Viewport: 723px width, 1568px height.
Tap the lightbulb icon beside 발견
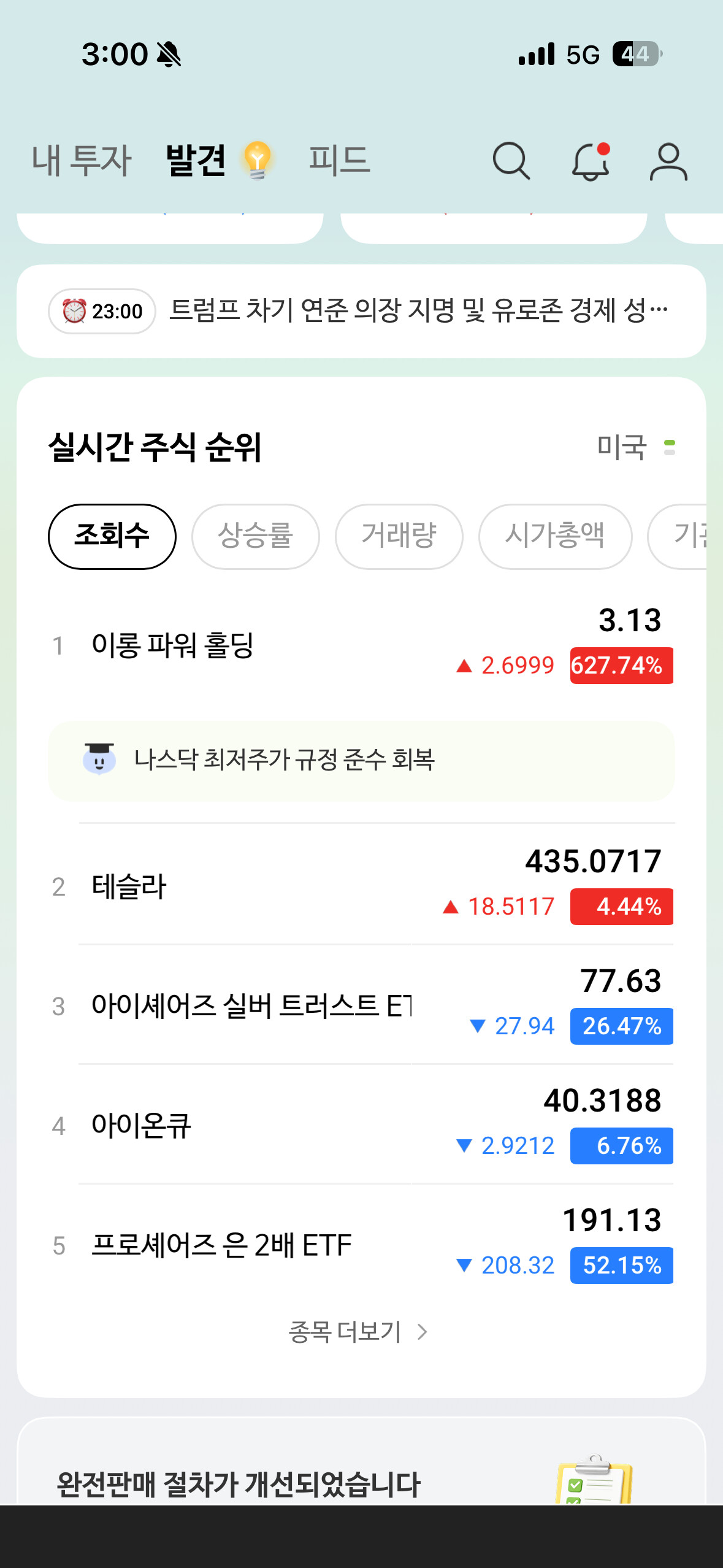point(258,160)
